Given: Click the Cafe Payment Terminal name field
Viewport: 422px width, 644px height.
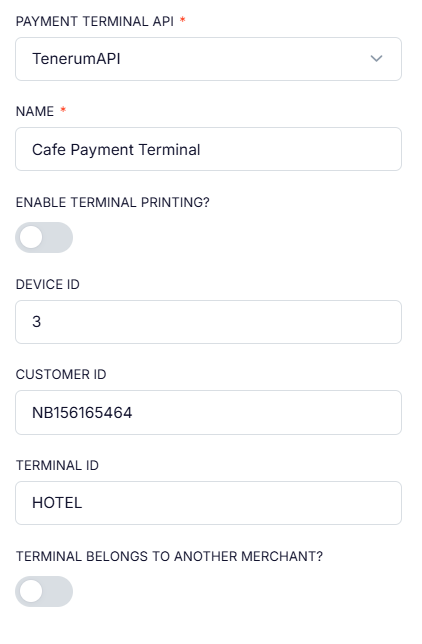Looking at the screenshot, I should pos(208,149).
